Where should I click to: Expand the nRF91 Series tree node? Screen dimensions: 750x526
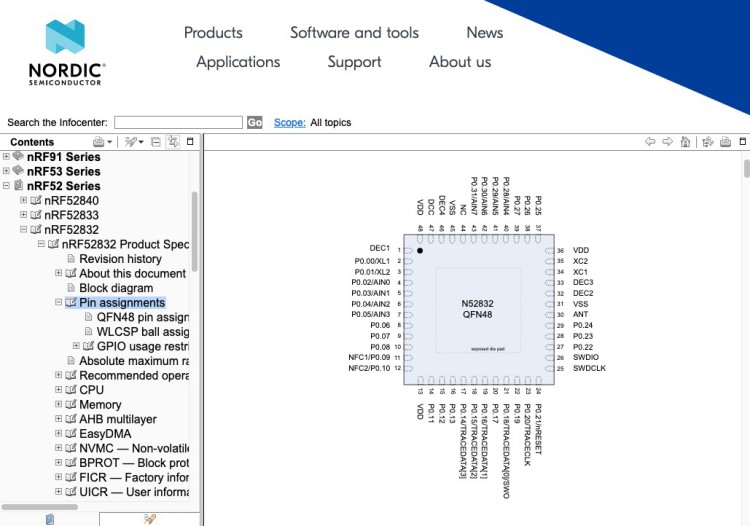7,157
